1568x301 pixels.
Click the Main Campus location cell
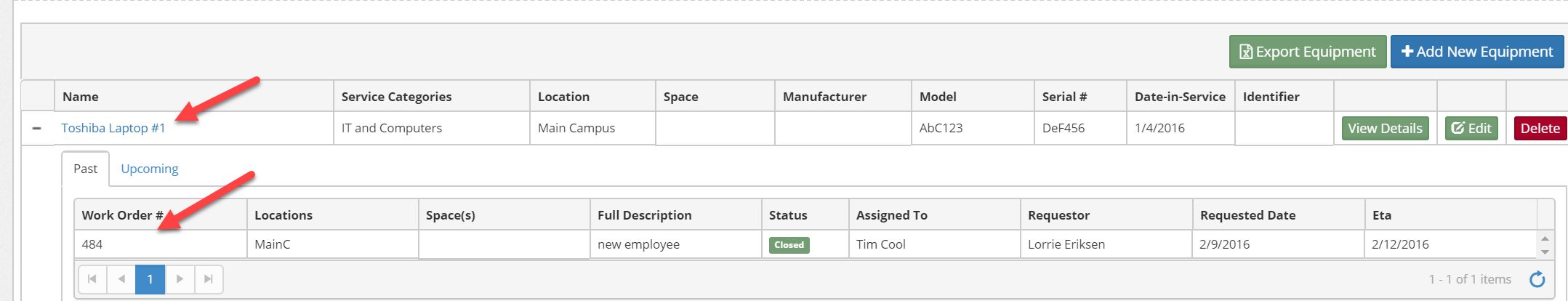point(592,128)
